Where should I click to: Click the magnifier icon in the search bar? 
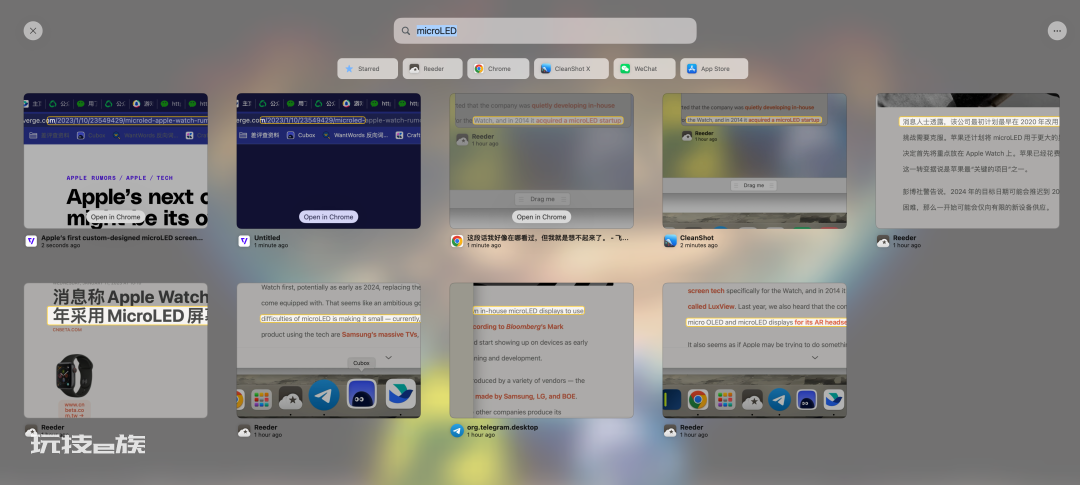(406, 31)
